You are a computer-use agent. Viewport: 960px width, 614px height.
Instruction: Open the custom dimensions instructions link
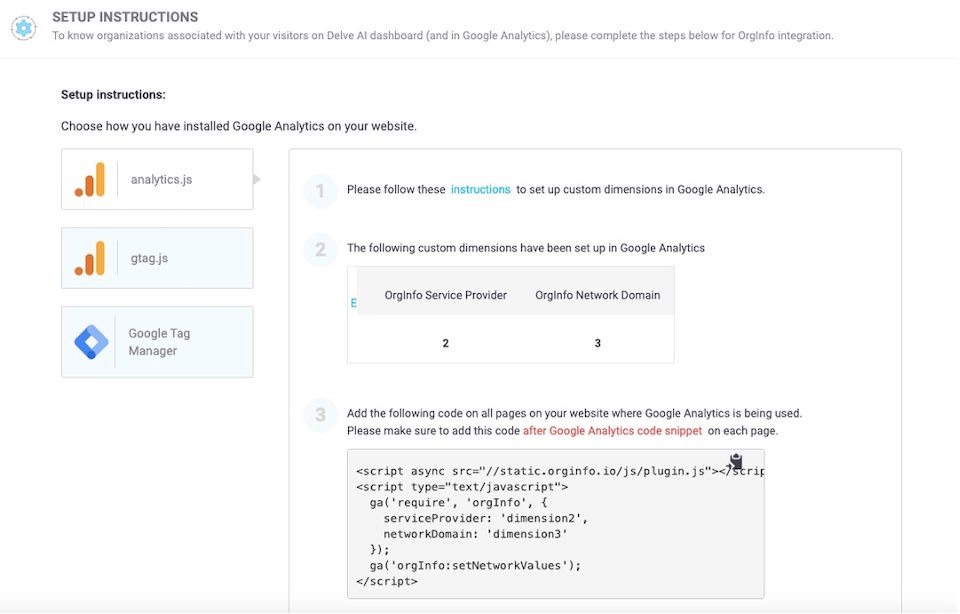[x=483, y=189]
